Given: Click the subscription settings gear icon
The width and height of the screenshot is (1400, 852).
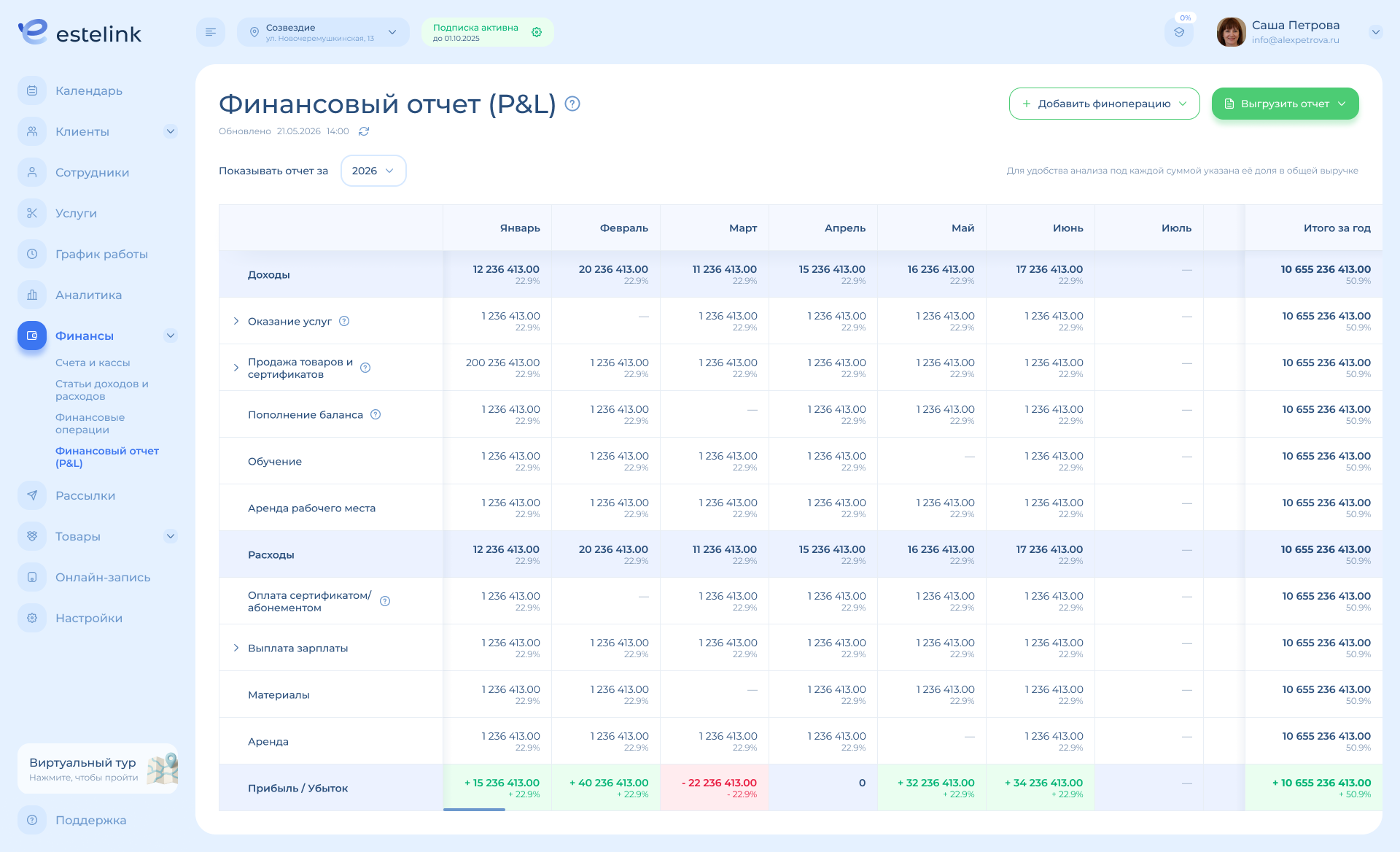Looking at the screenshot, I should click(x=537, y=32).
